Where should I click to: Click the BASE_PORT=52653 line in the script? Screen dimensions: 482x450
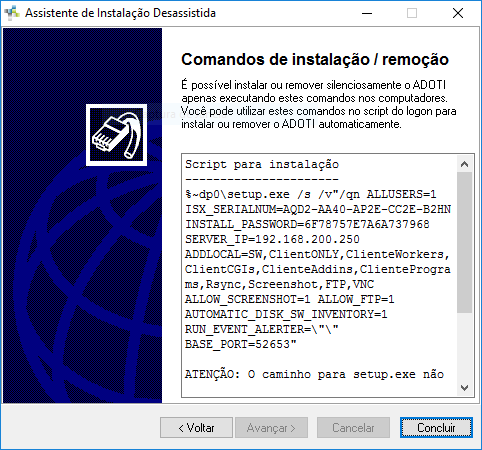click(x=241, y=344)
